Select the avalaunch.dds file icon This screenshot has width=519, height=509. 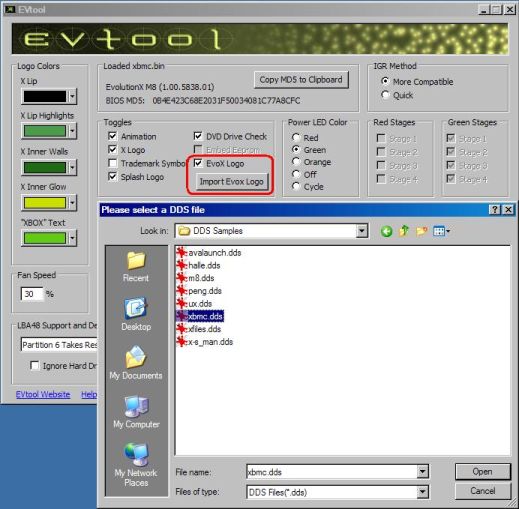[x=181, y=253]
